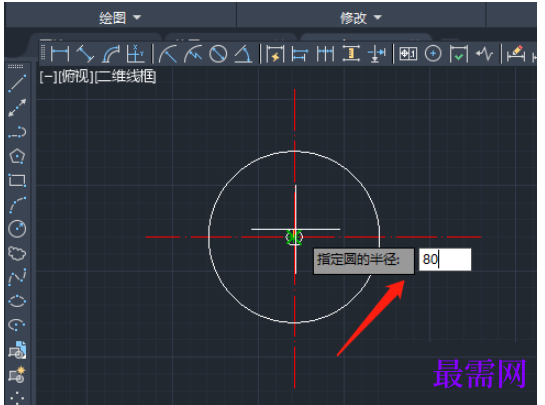Screen dimensions: 545x405
Task: Select the Point tool
Action: 17,398
